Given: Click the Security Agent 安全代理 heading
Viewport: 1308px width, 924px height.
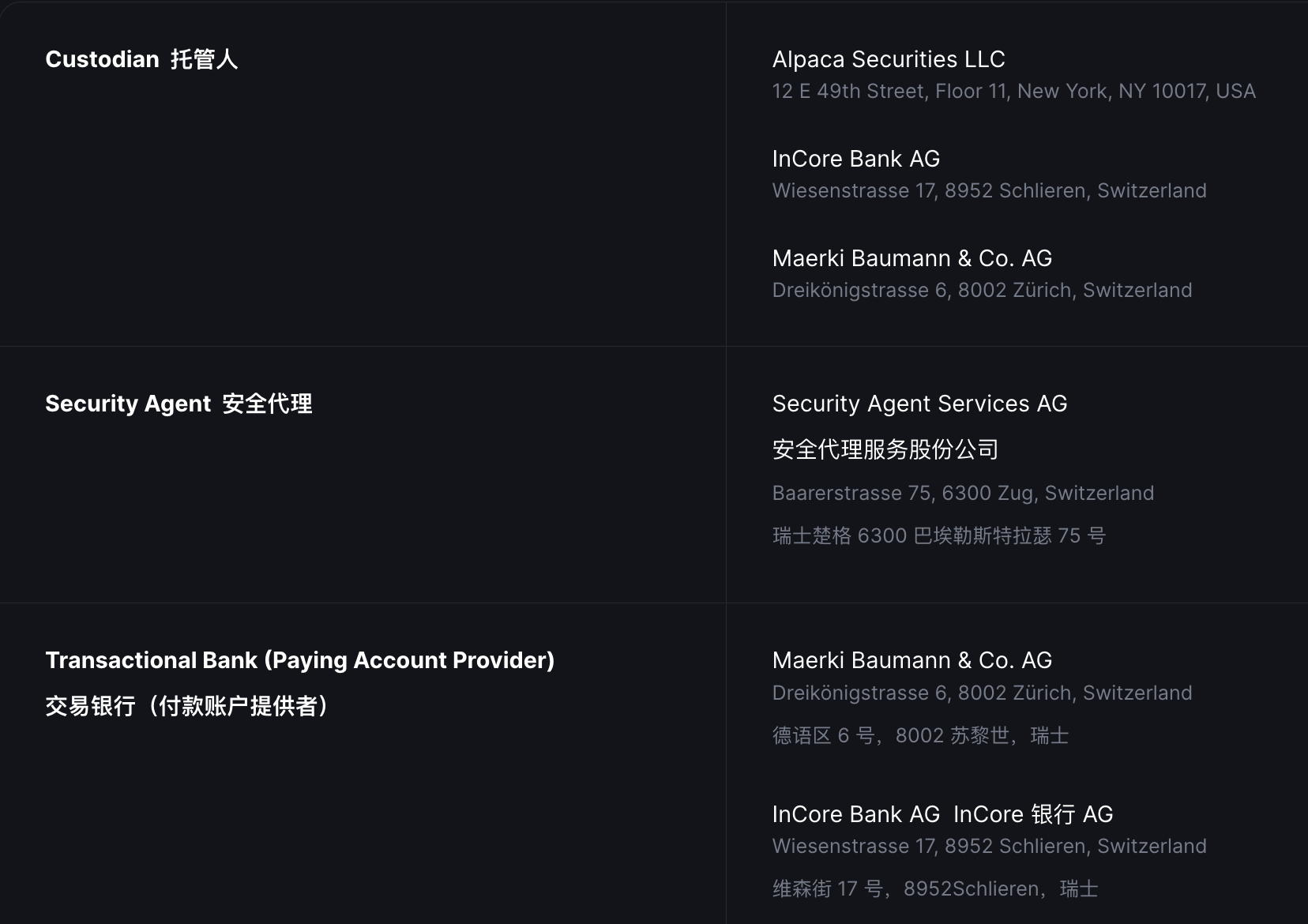Looking at the screenshot, I should pyautogui.click(x=179, y=404).
